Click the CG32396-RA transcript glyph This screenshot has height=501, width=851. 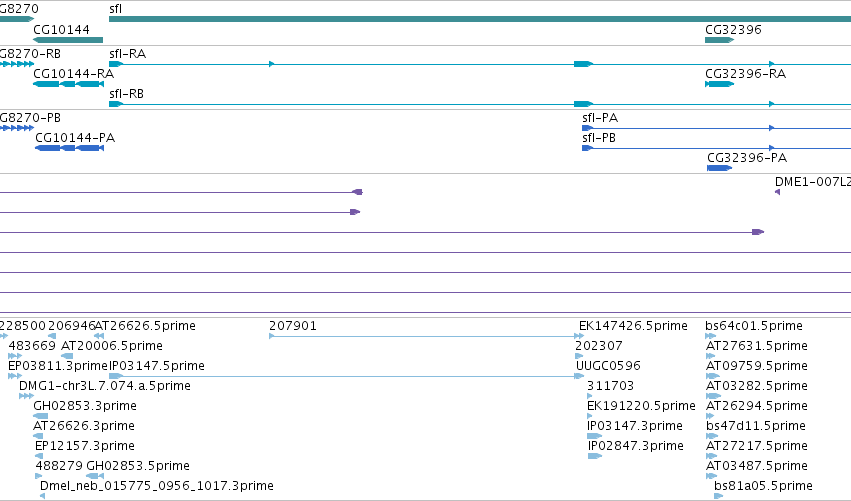719,84
